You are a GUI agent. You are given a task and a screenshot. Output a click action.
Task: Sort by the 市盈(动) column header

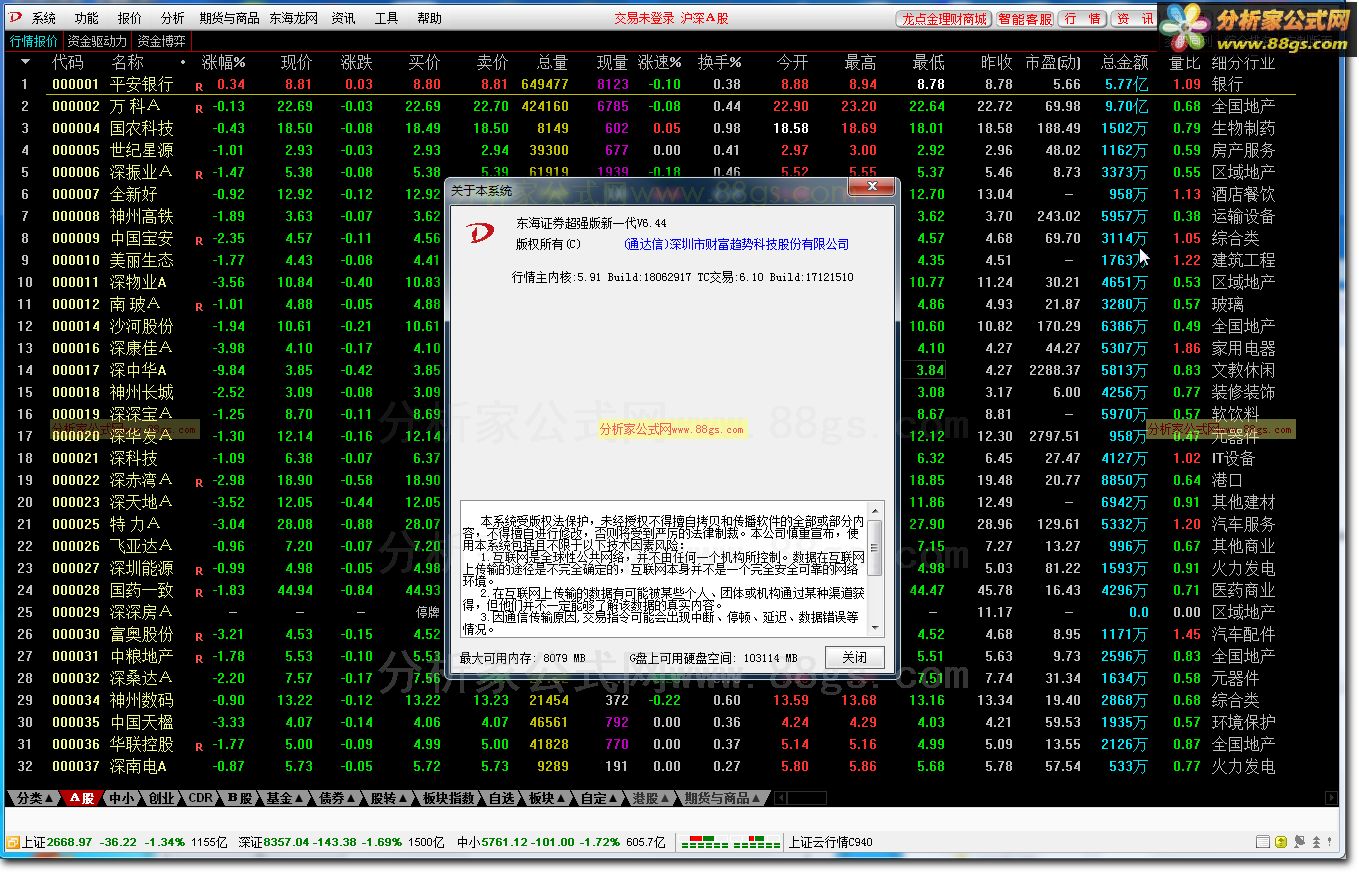click(x=1053, y=62)
